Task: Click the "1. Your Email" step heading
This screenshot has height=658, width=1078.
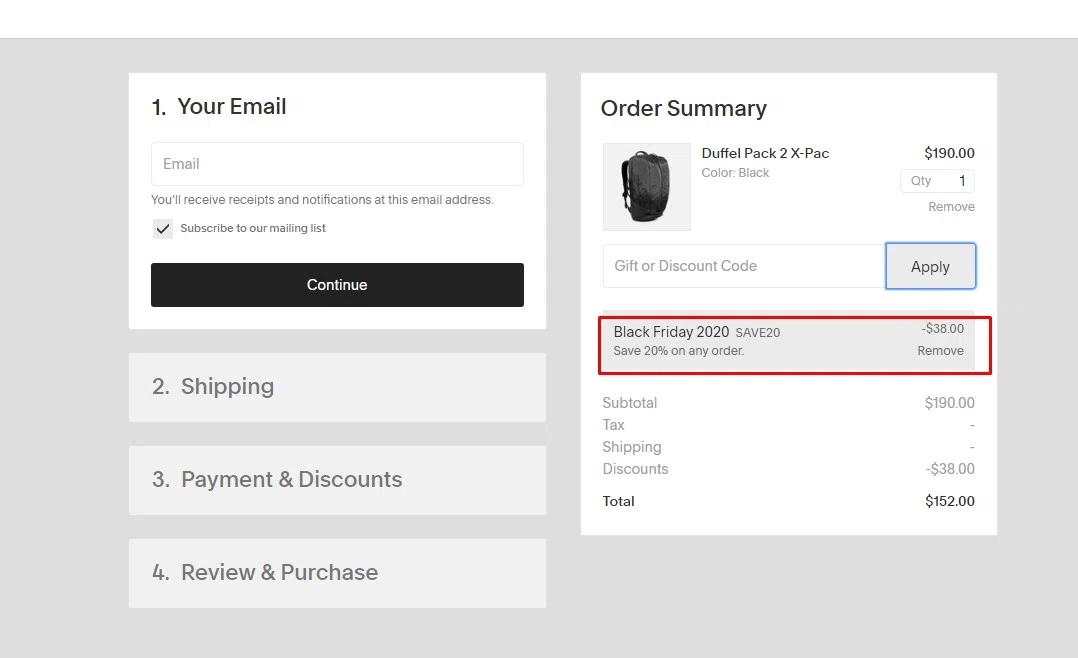Action: click(x=219, y=107)
